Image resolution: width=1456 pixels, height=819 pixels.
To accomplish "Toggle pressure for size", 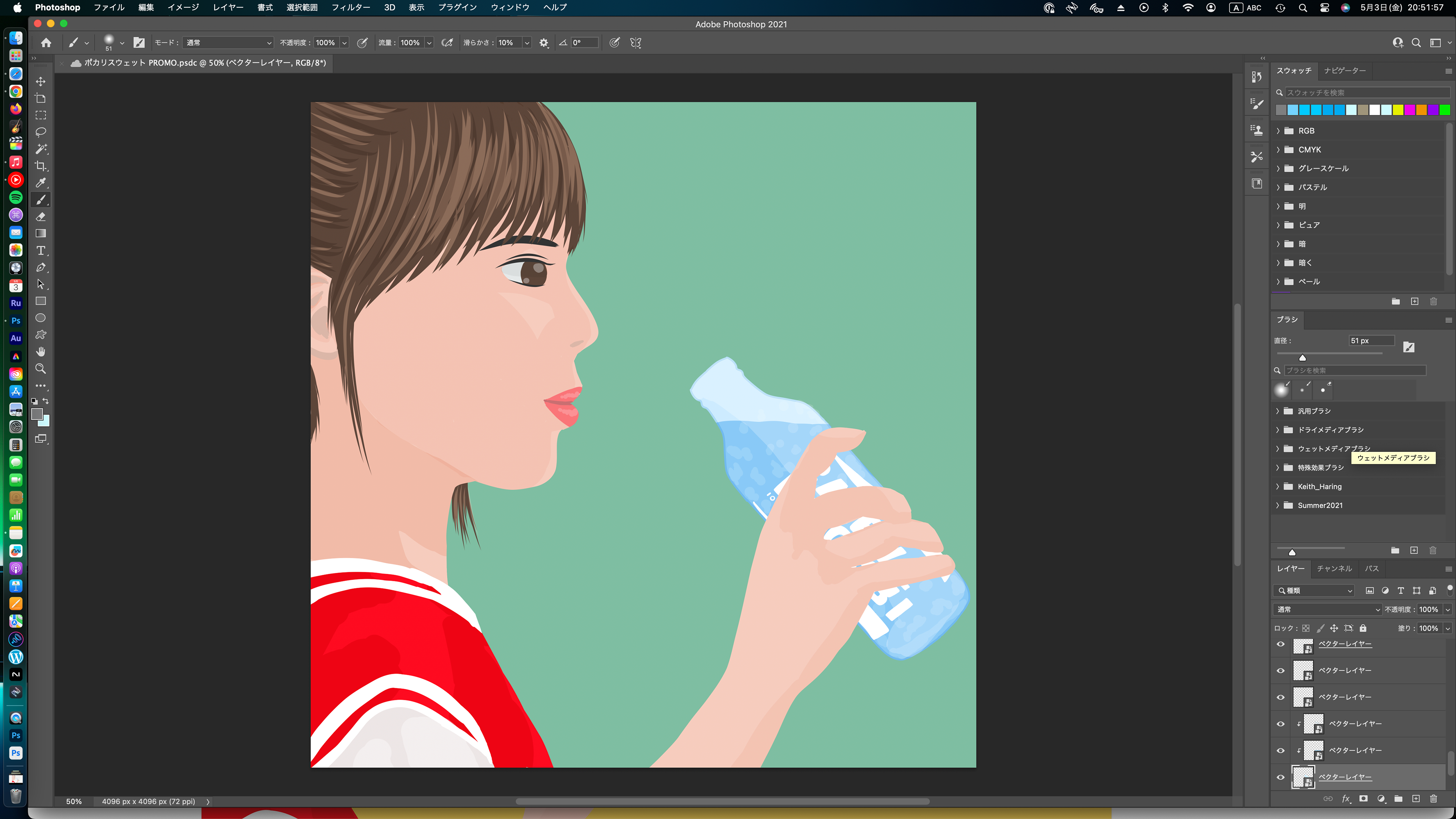I will pos(614,43).
